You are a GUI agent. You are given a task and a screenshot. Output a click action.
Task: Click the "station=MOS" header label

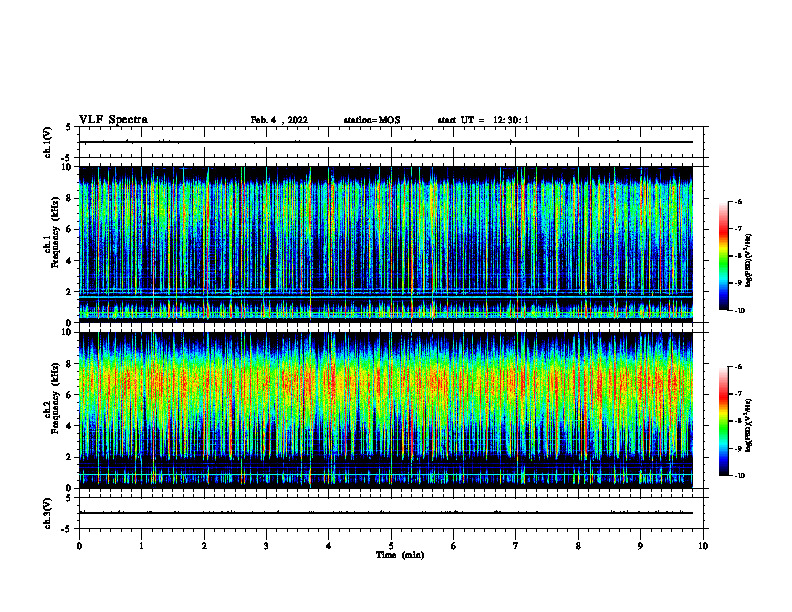[372, 120]
